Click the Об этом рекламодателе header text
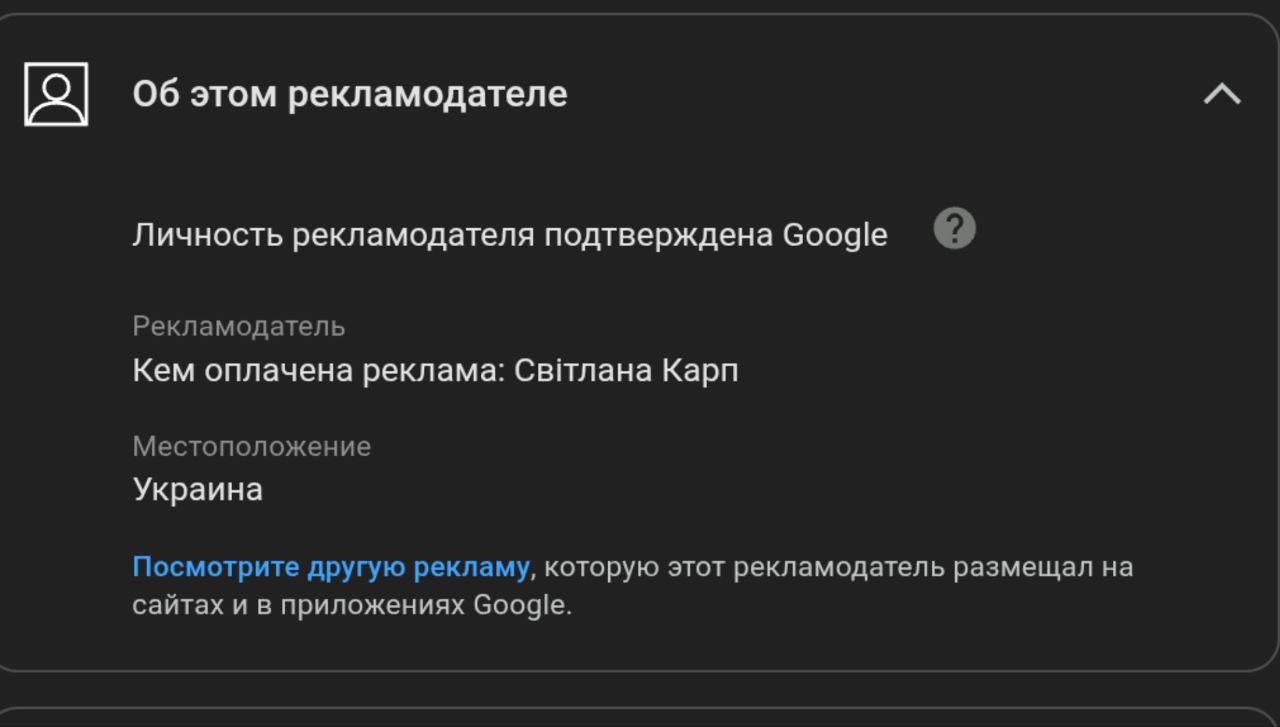The width and height of the screenshot is (1280, 727). click(x=350, y=94)
